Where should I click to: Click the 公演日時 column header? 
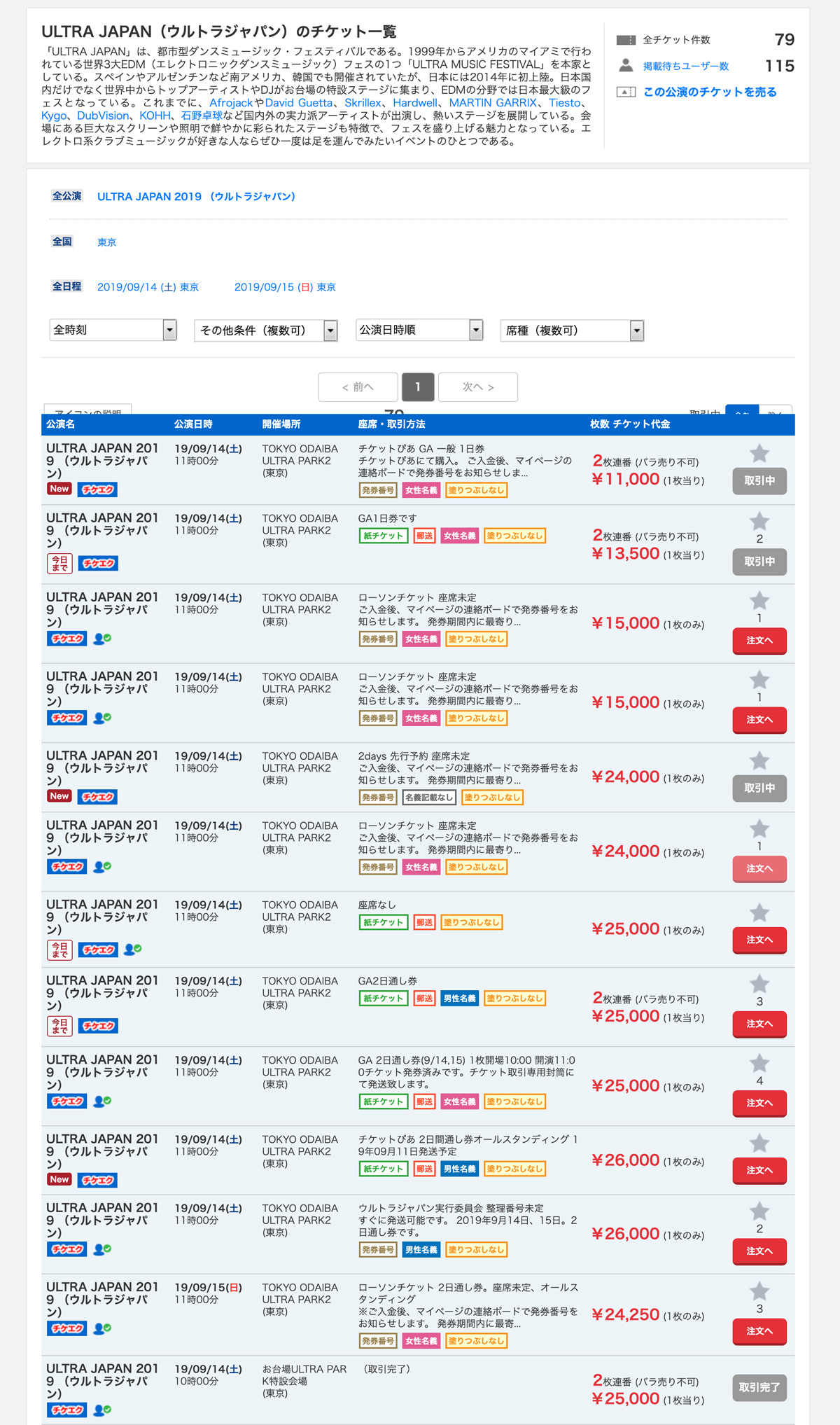[193, 424]
